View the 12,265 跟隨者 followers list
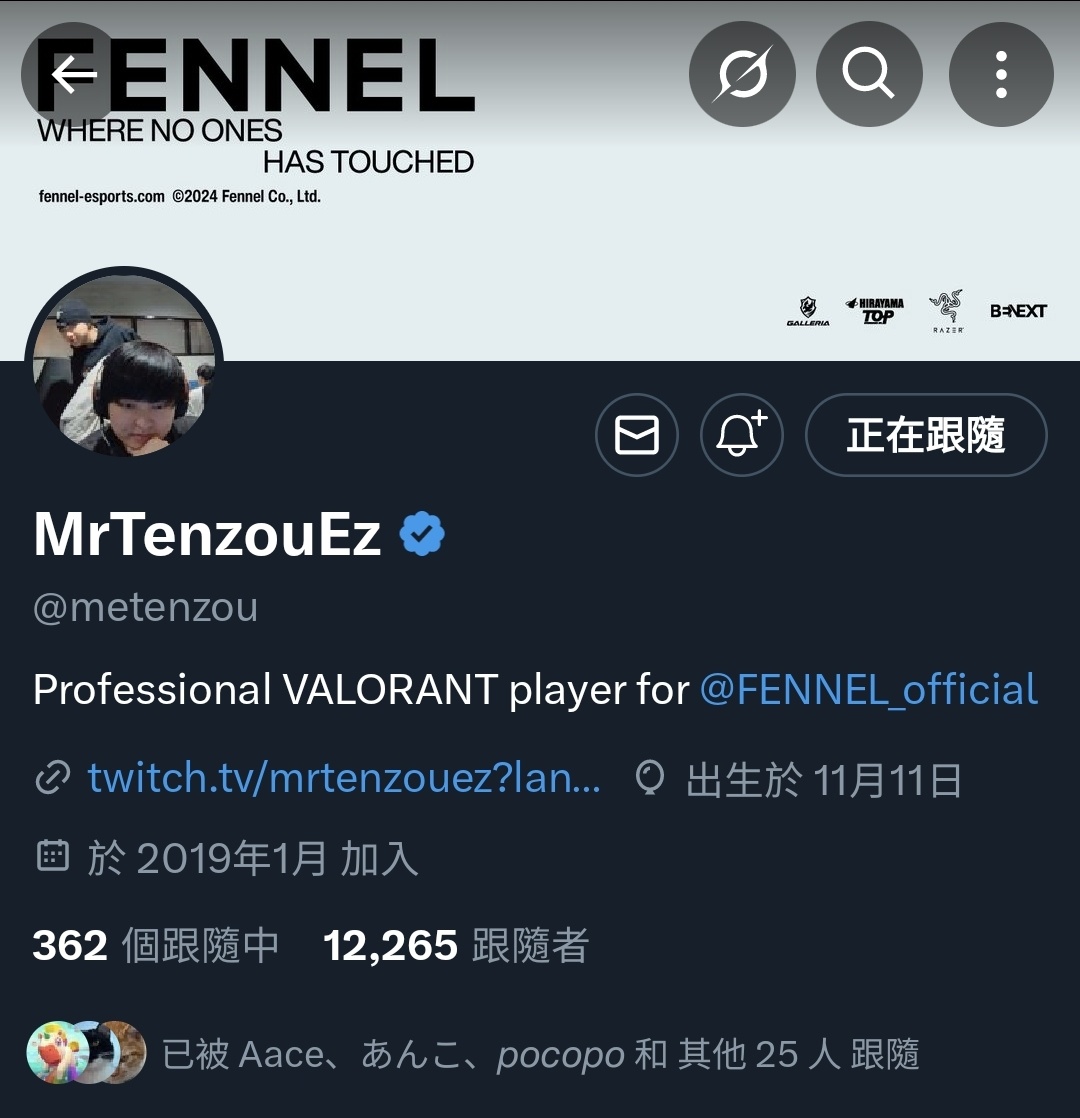 click(456, 945)
